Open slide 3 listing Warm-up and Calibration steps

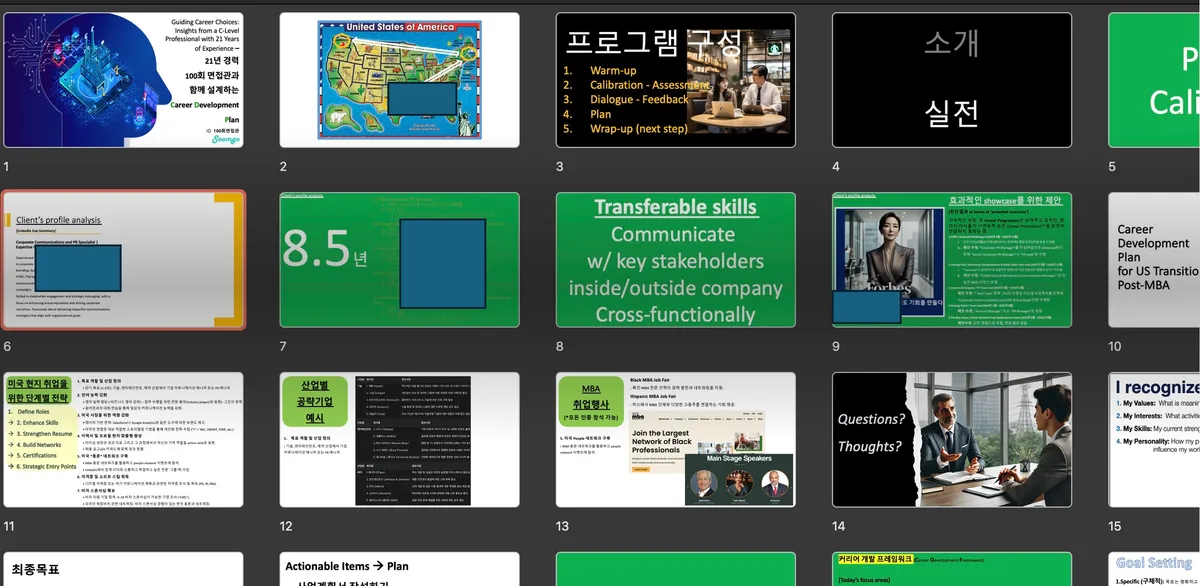[x=676, y=80]
